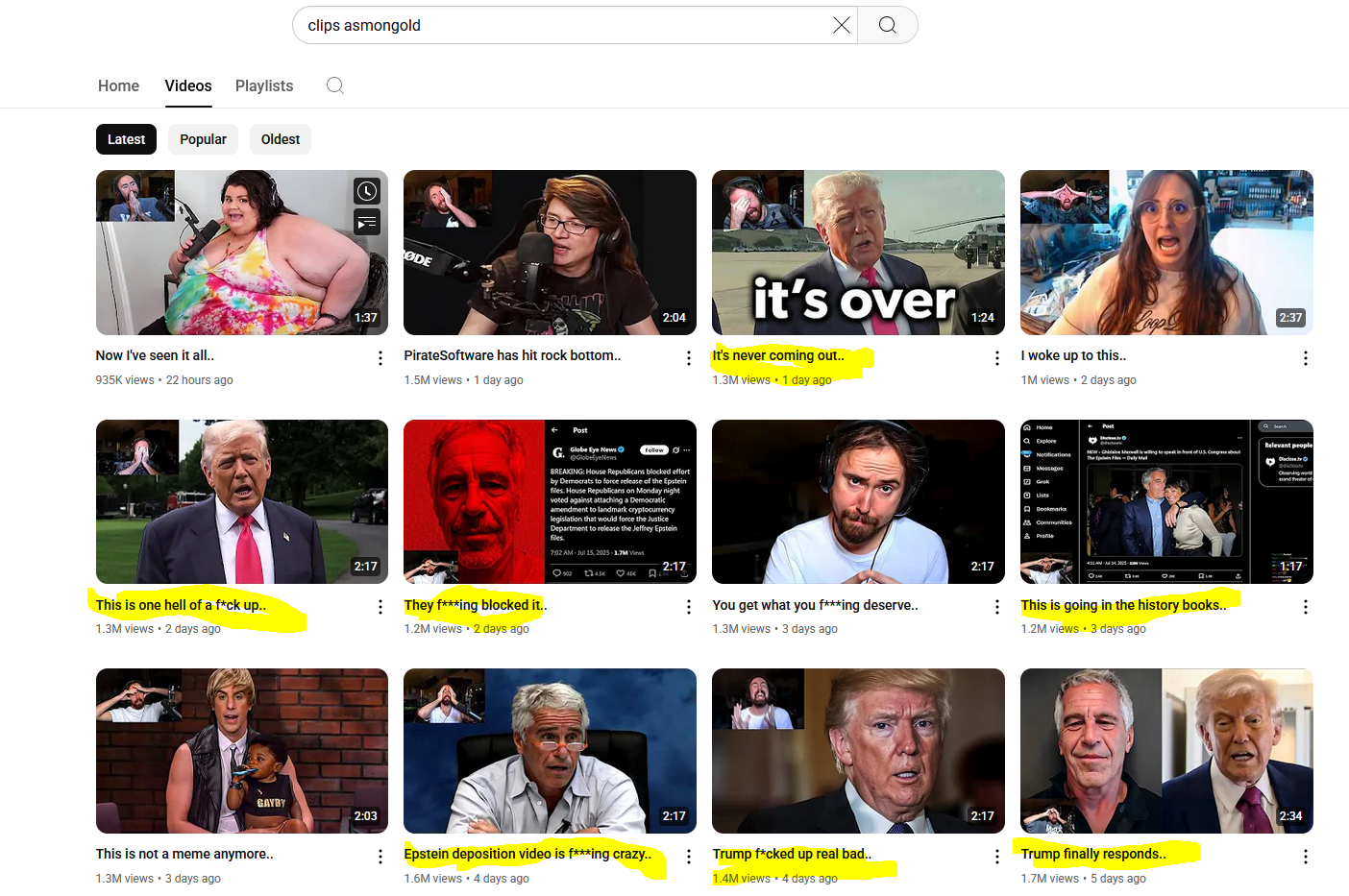The height and width of the screenshot is (896, 1349).
Task: Click '1.7M views • 5 days ago' text
Action: click(1083, 879)
